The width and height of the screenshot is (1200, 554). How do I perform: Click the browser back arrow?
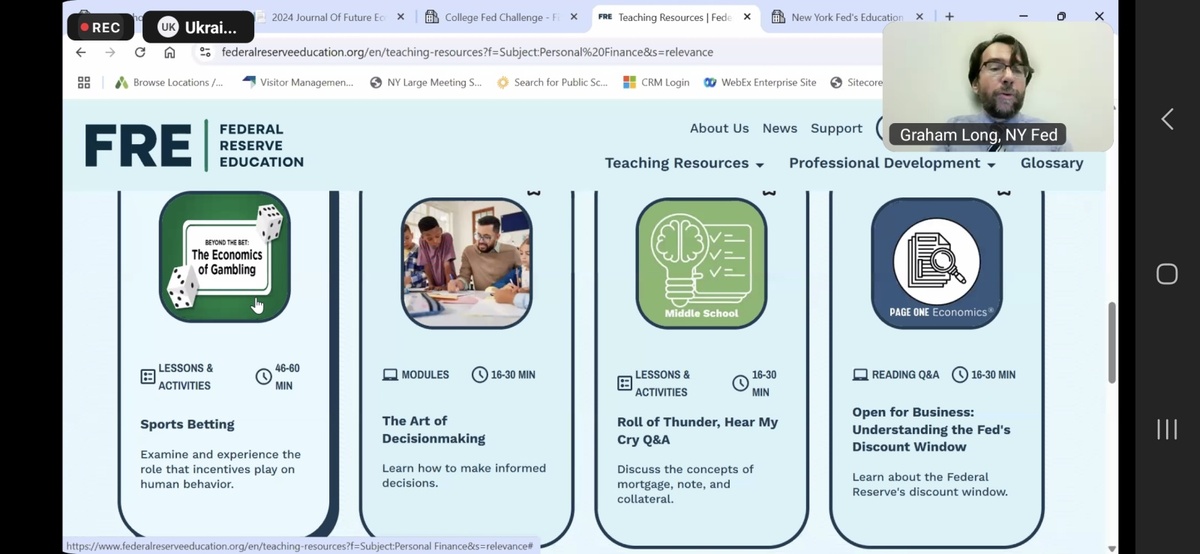click(x=81, y=52)
